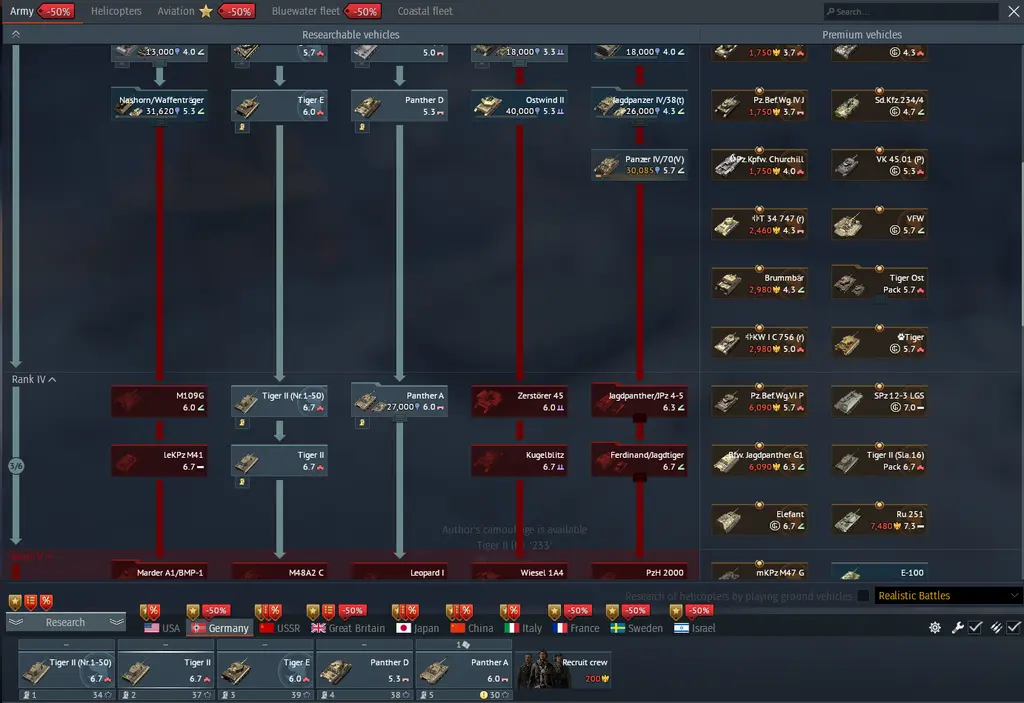This screenshot has height=703, width=1024.
Task: Select the locked Kugelblitz vehicle
Action: click(519, 460)
